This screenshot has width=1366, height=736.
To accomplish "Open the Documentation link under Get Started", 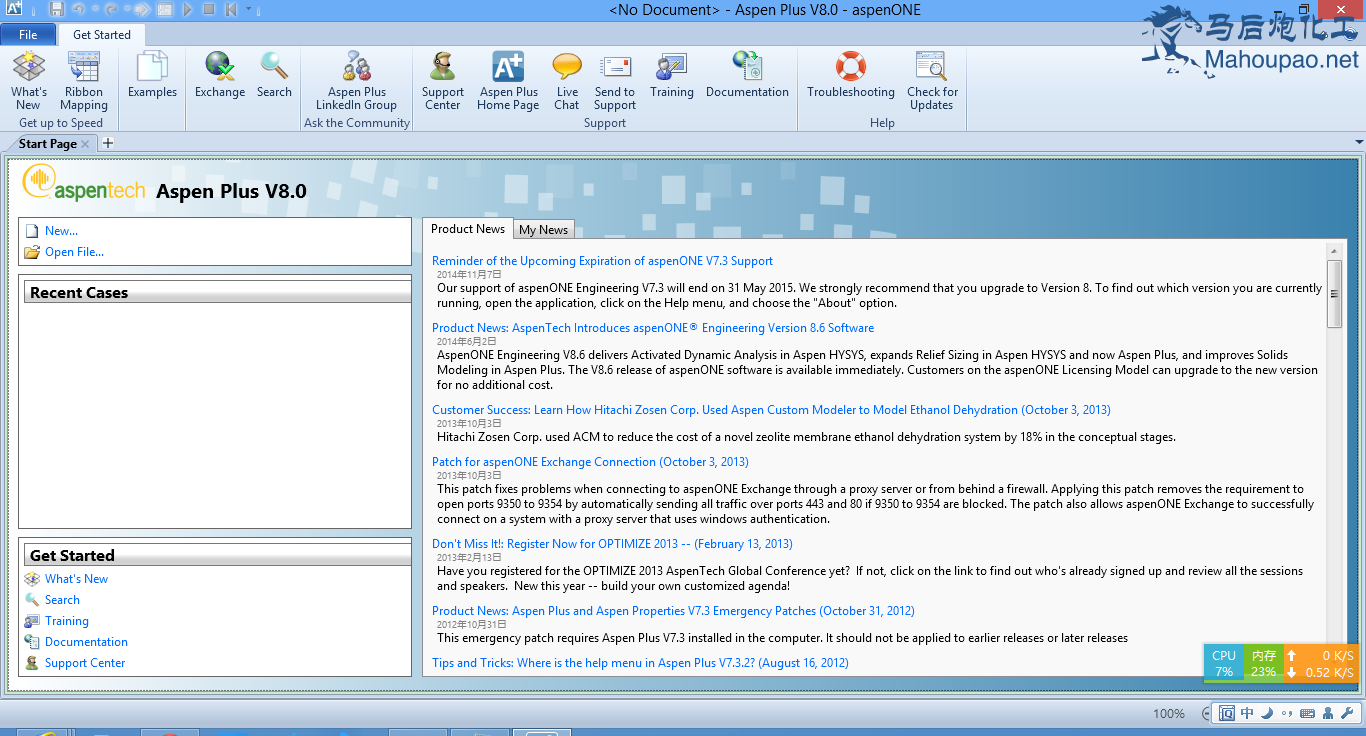I will point(86,642).
